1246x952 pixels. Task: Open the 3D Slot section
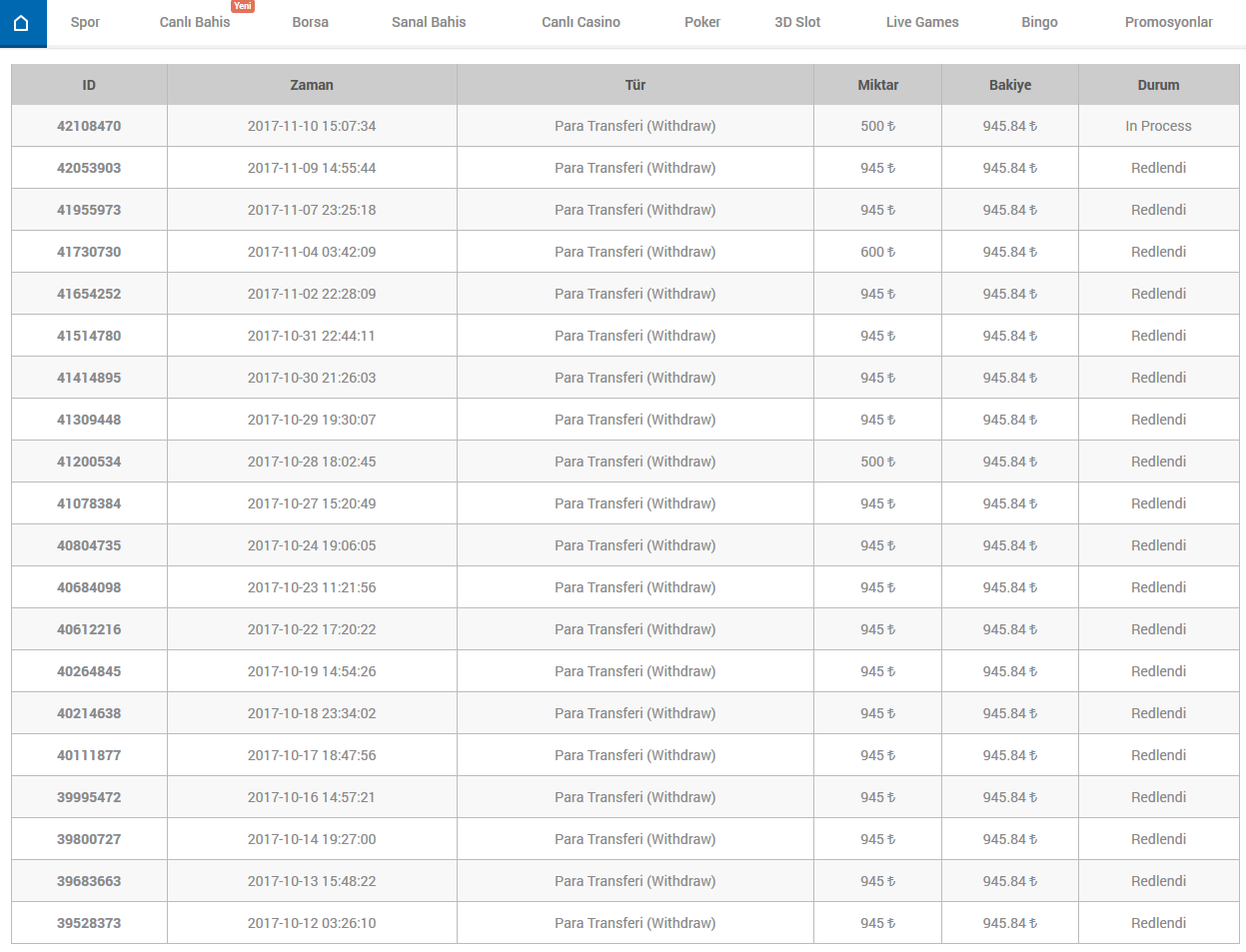pyautogui.click(x=797, y=22)
